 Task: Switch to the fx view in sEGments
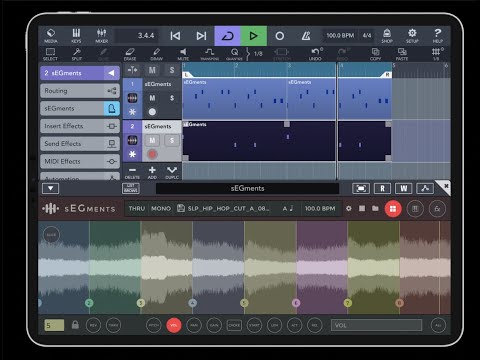tap(437, 209)
